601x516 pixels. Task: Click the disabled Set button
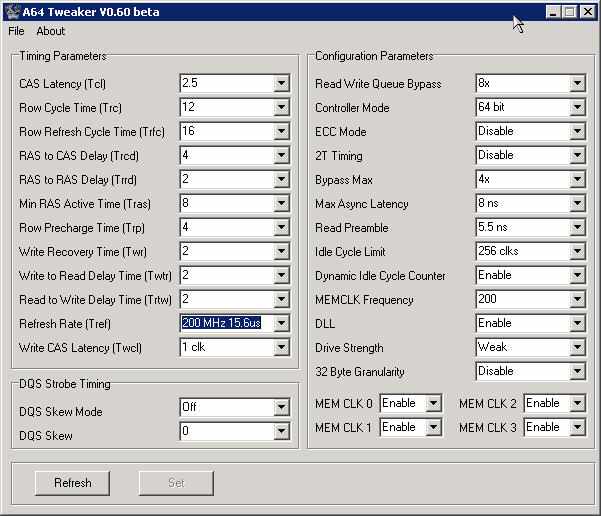tap(176, 483)
